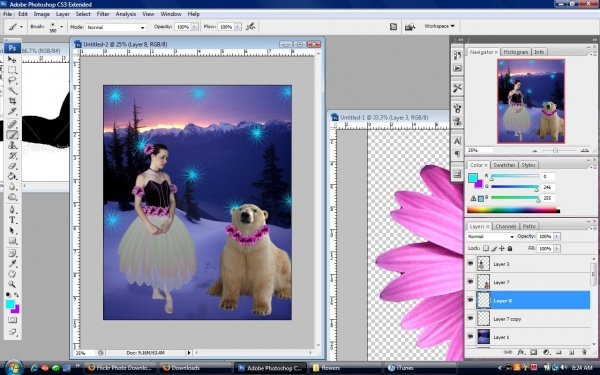
Task: Open the brush Mode dropdown
Action: click(x=116, y=27)
